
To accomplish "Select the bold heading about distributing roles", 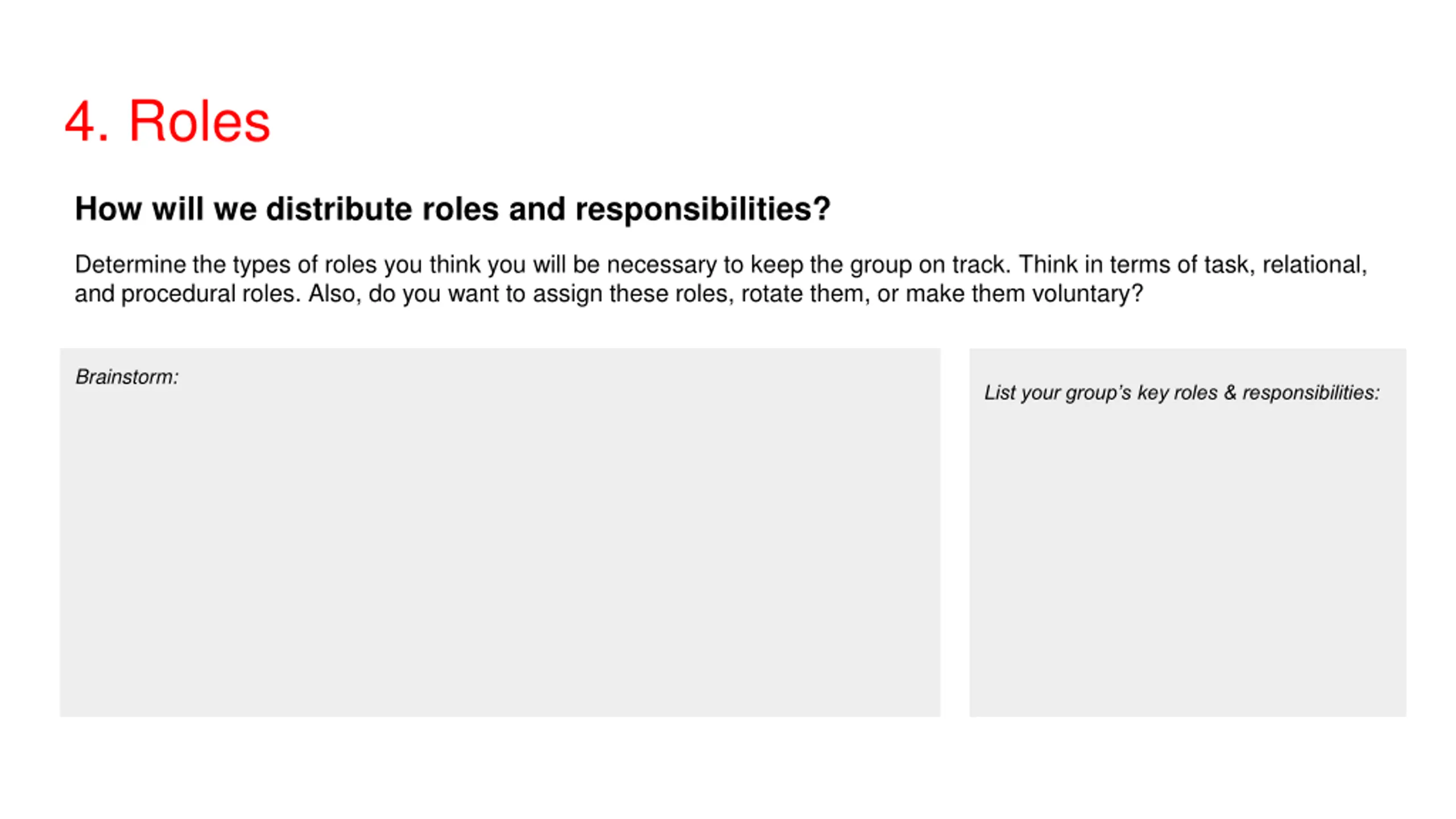I will [x=452, y=209].
